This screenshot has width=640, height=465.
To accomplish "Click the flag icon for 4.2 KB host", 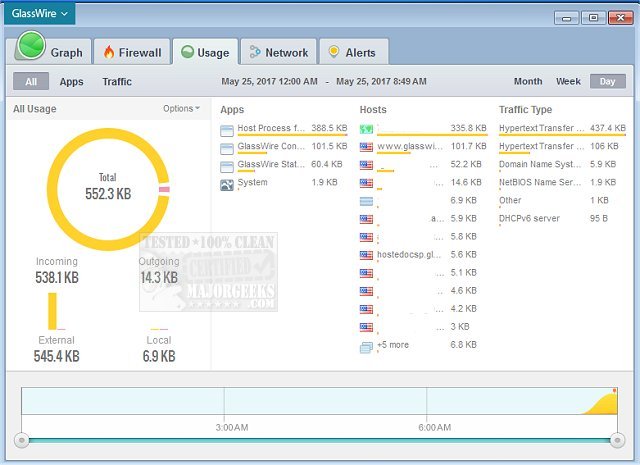I will pyautogui.click(x=366, y=309).
